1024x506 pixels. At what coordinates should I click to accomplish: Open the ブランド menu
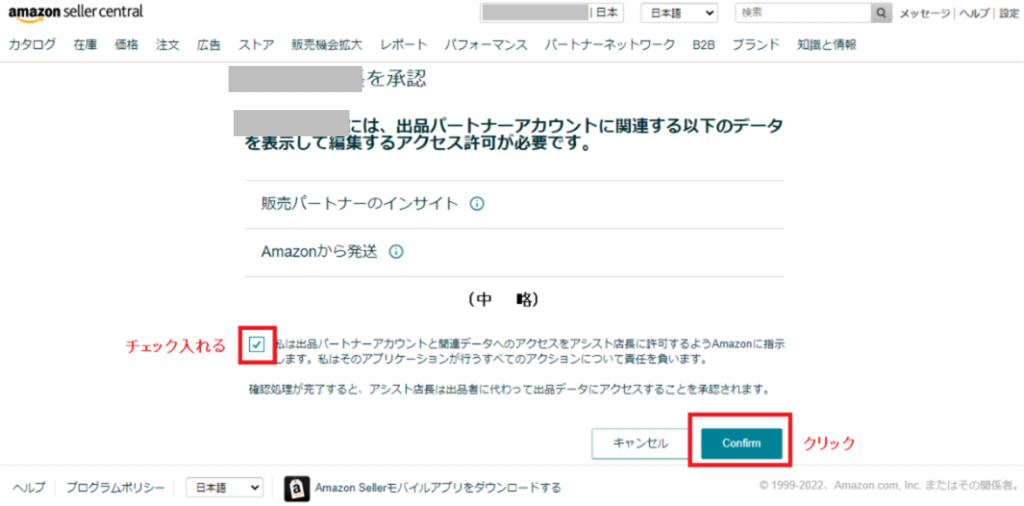click(x=756, y=45)
